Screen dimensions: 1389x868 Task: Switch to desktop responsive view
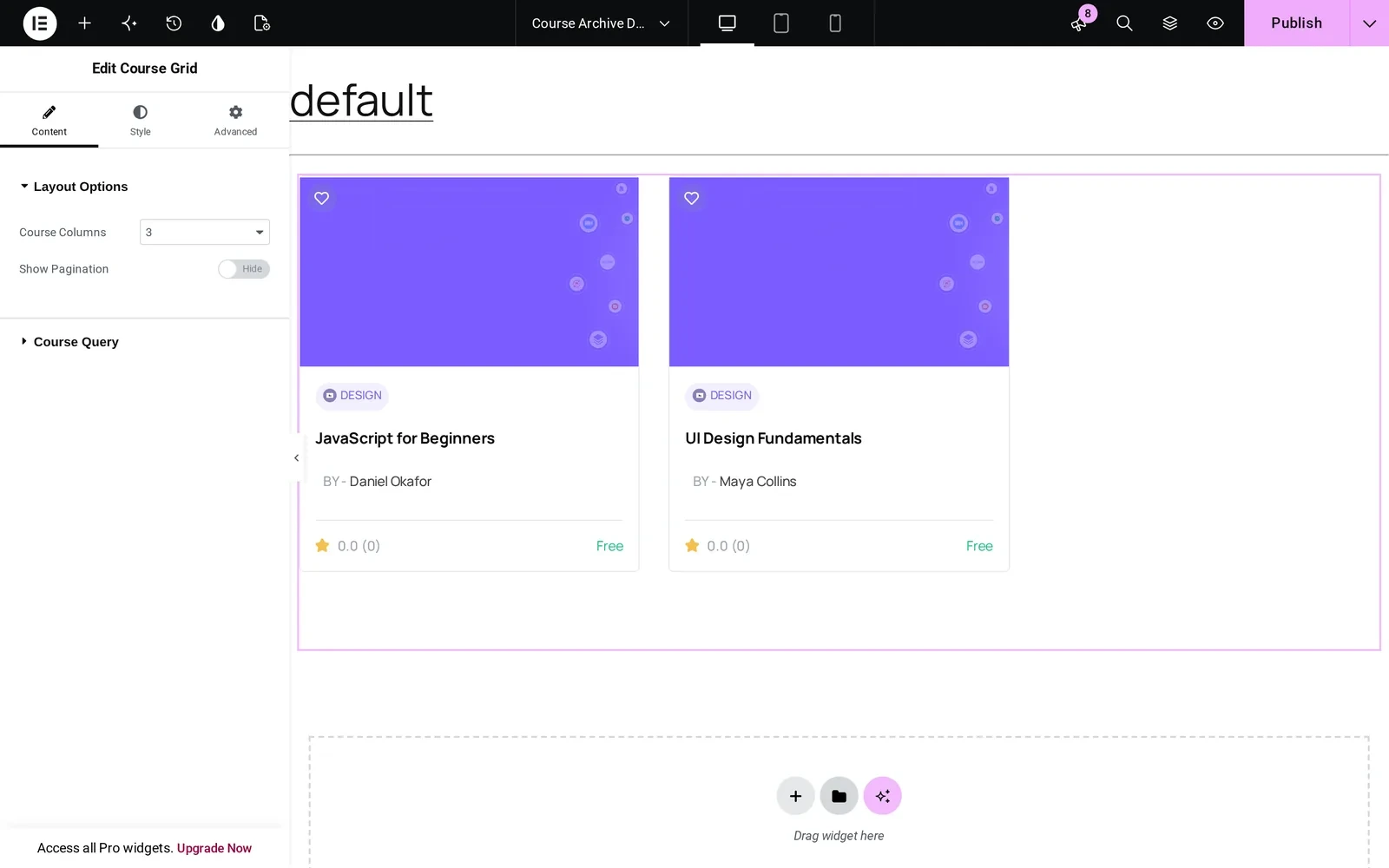pos(727,23)
